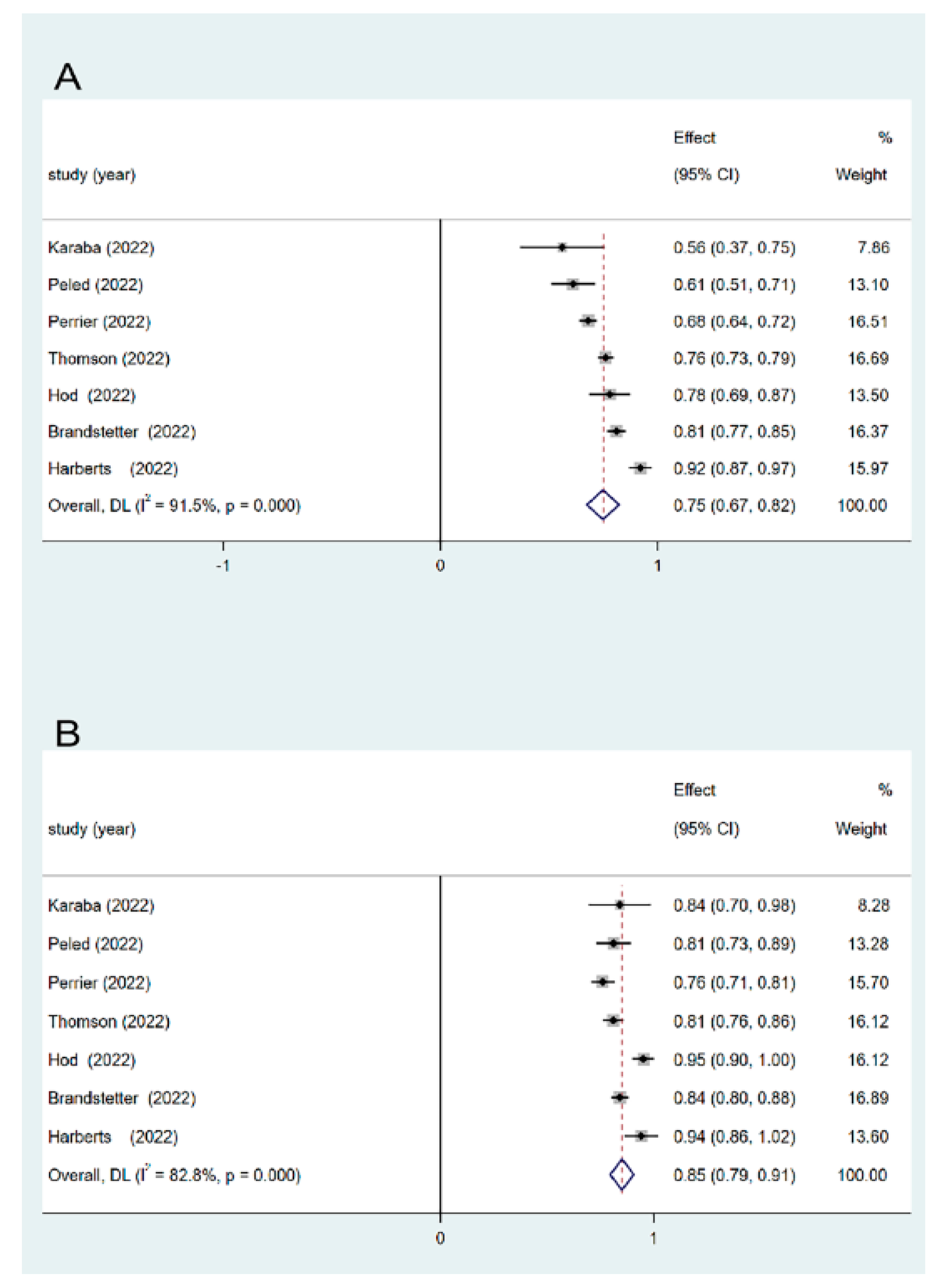Click the Karaba data point in panel B
This screenshot has height=1288, width=948.
(x=619, y=905)
